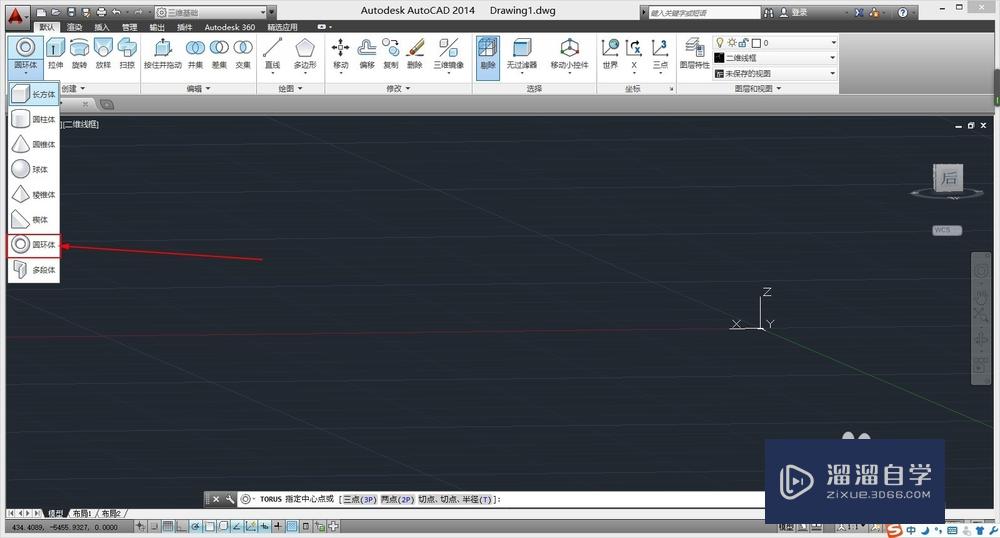Toggle ortho mode in status bar
This screenshot has width=1000, height=538.
(181, 527)
